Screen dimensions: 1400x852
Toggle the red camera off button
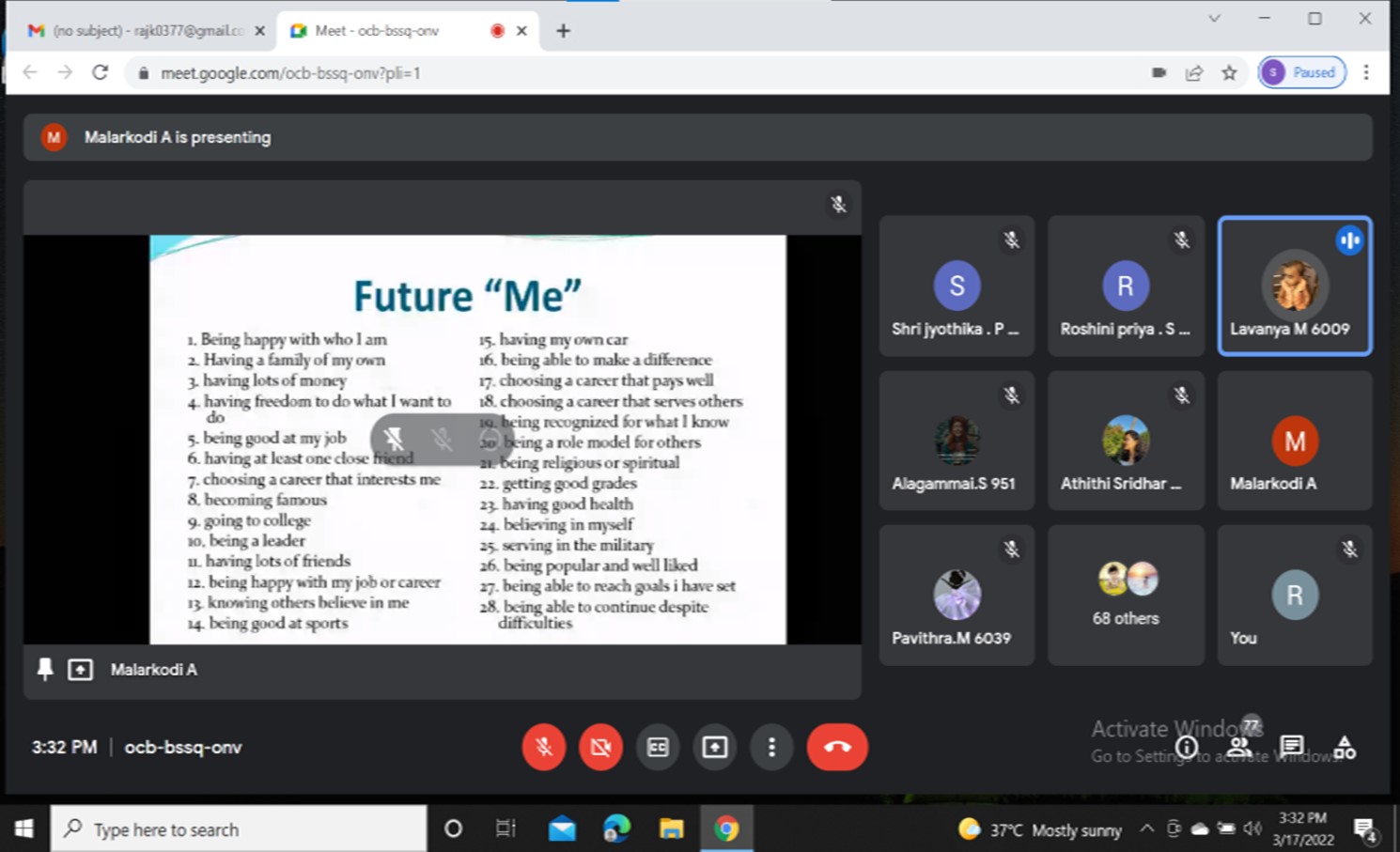(x=600, y=747)
